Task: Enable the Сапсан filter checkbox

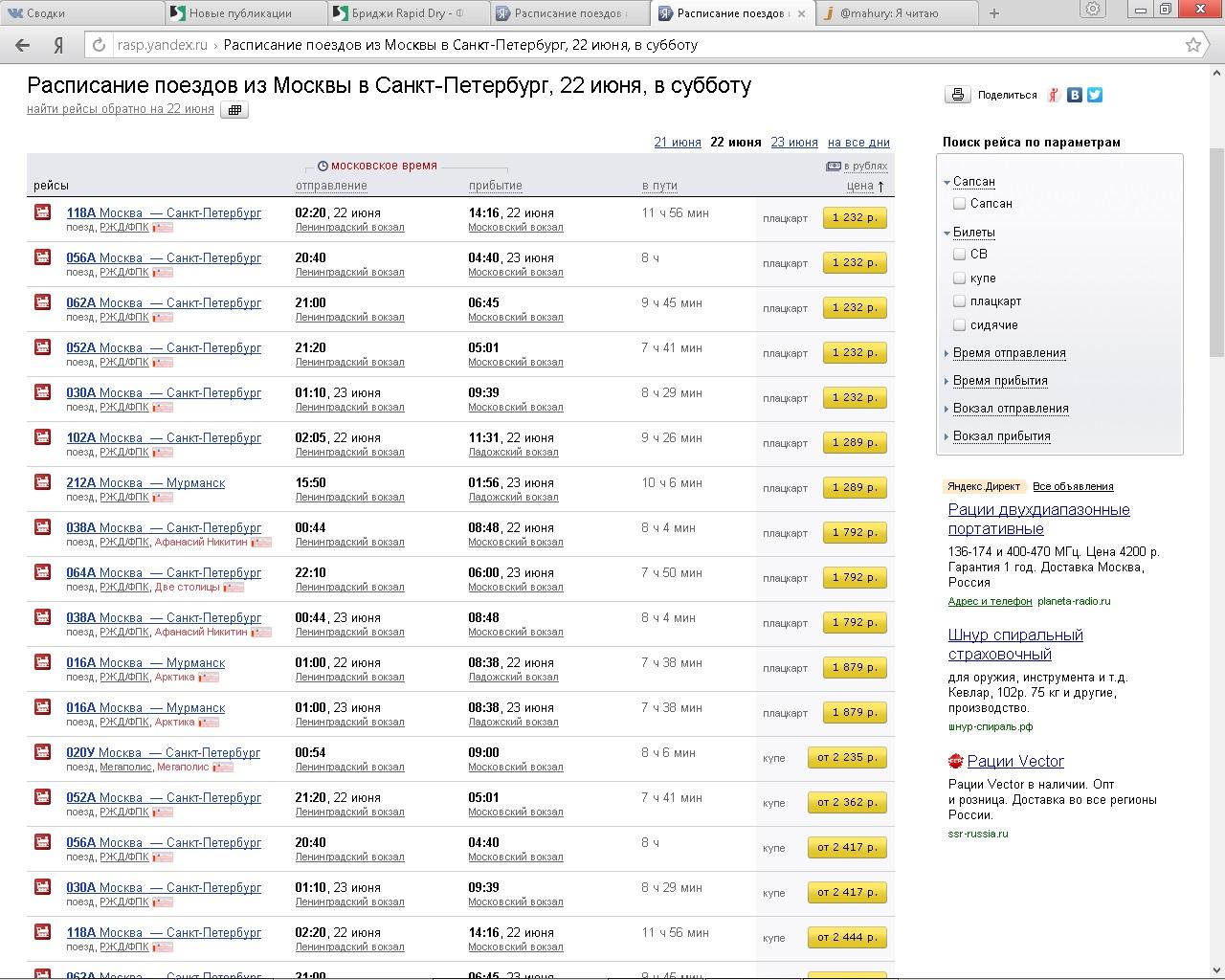Action: click(959, 204)
